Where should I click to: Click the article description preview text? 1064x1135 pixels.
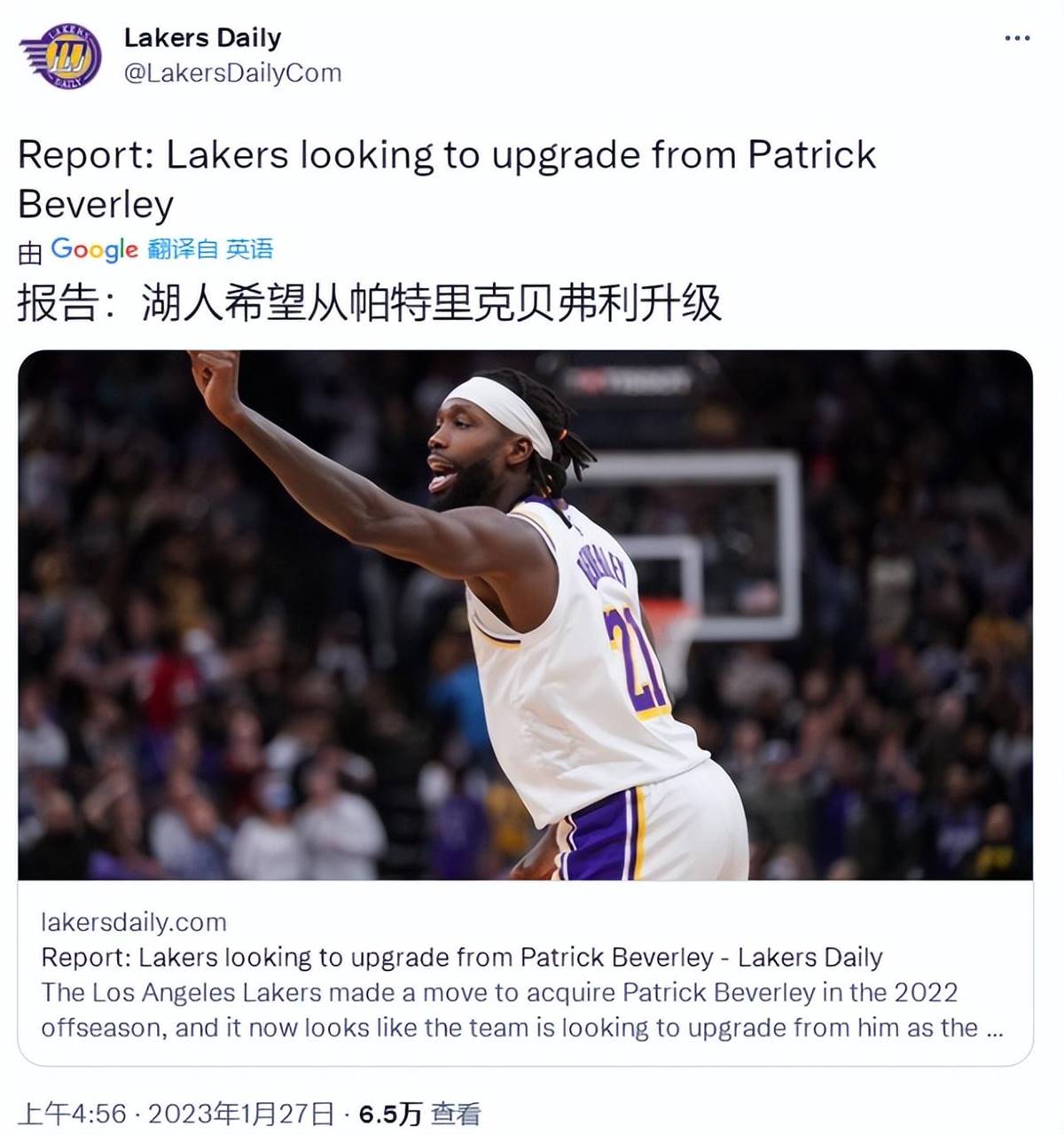click(522, 1010)
